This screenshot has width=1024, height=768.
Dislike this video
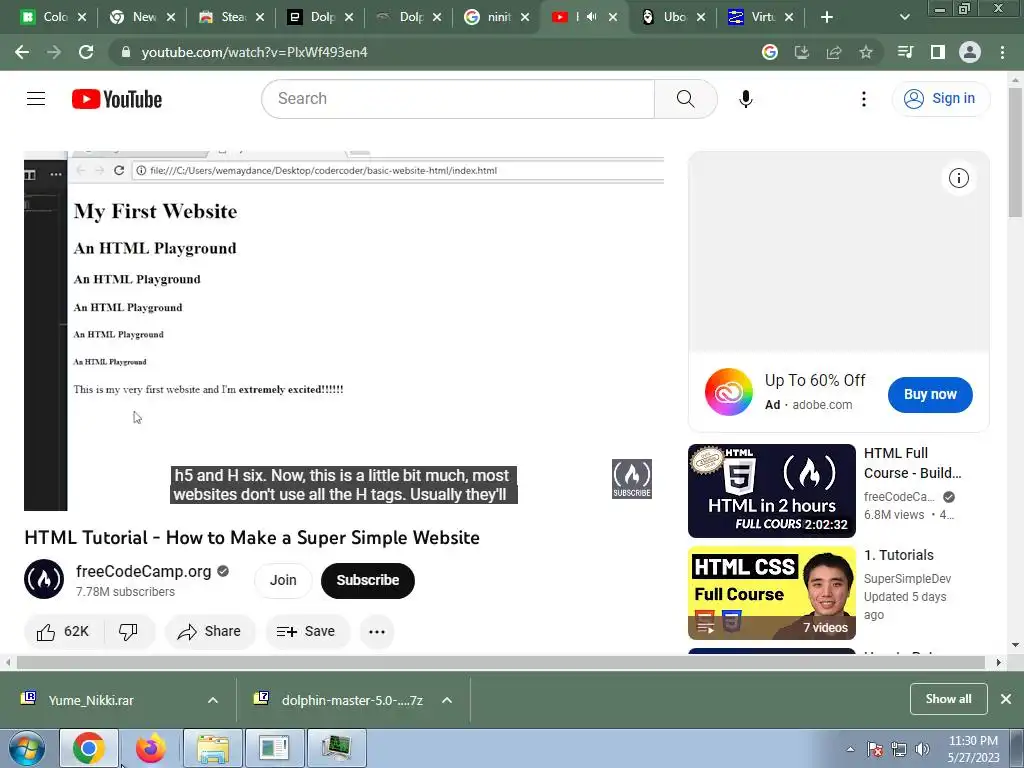click(128, 632)
